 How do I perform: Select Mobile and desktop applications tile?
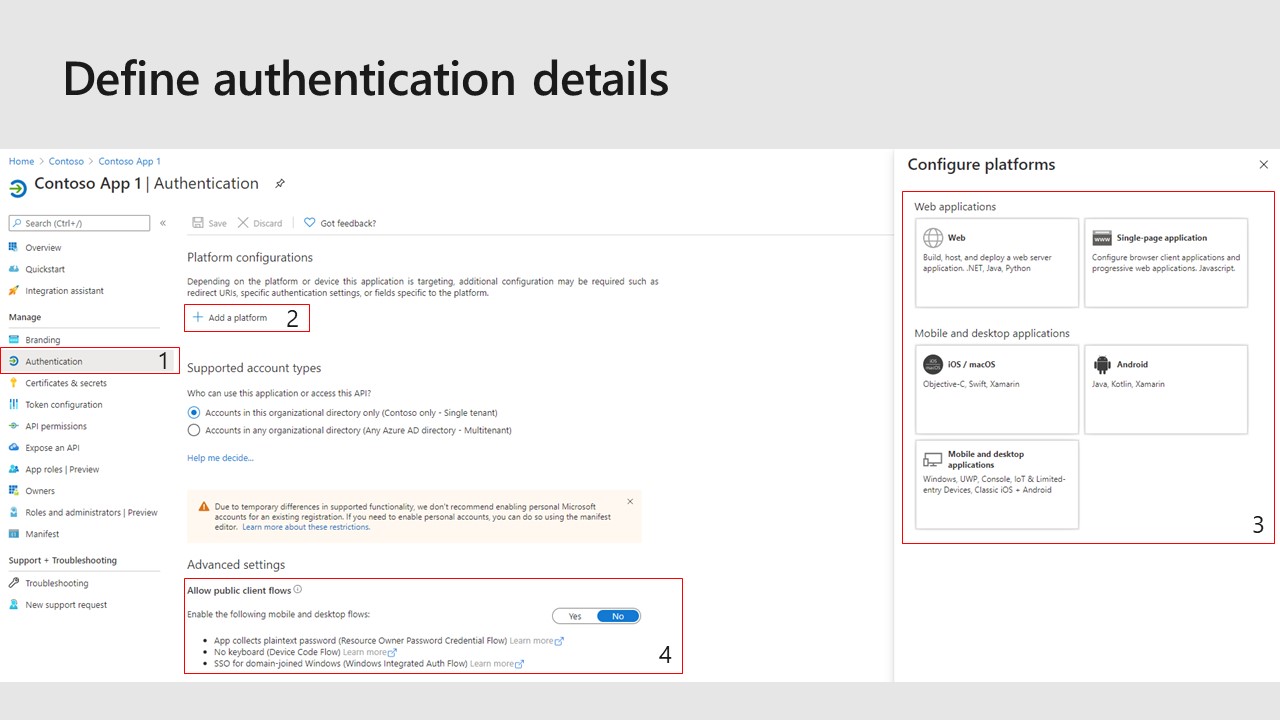[996, 484]
